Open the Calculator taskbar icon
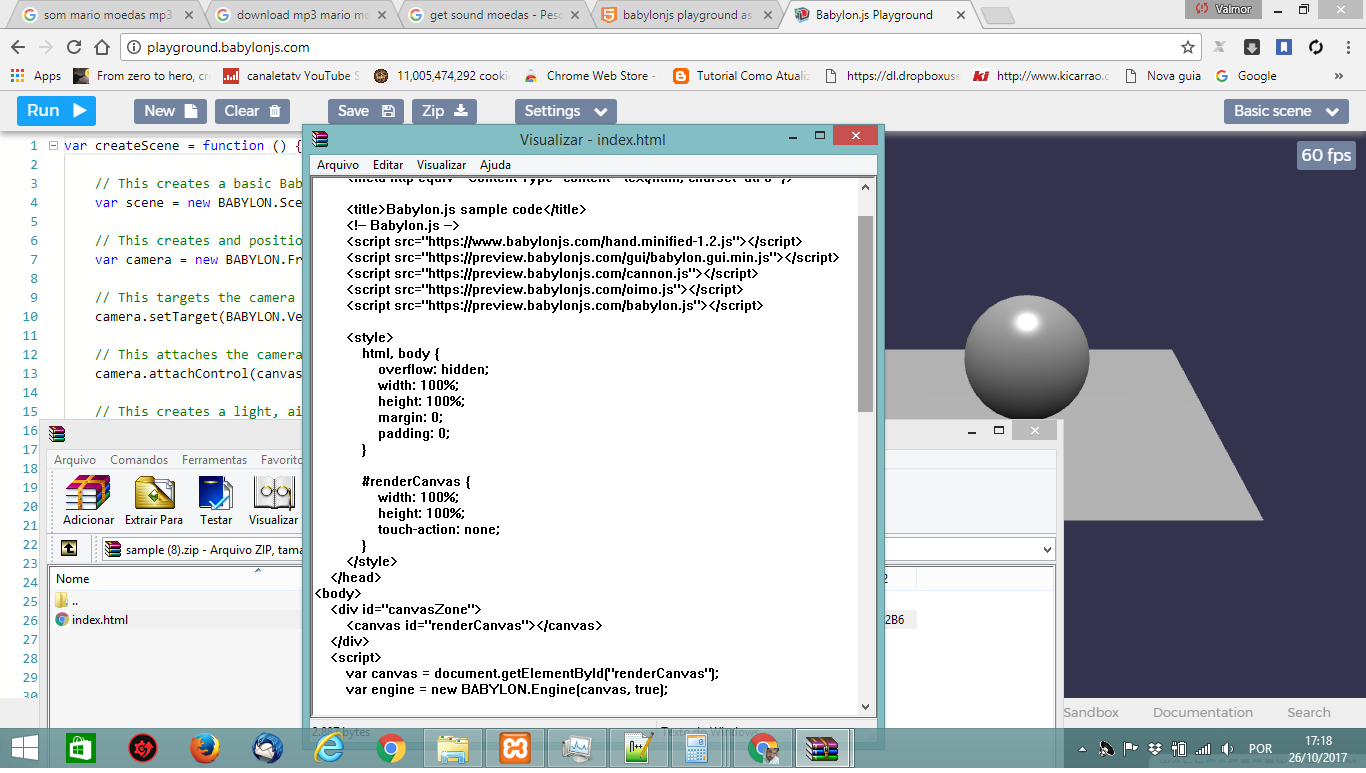 (697, 748)
